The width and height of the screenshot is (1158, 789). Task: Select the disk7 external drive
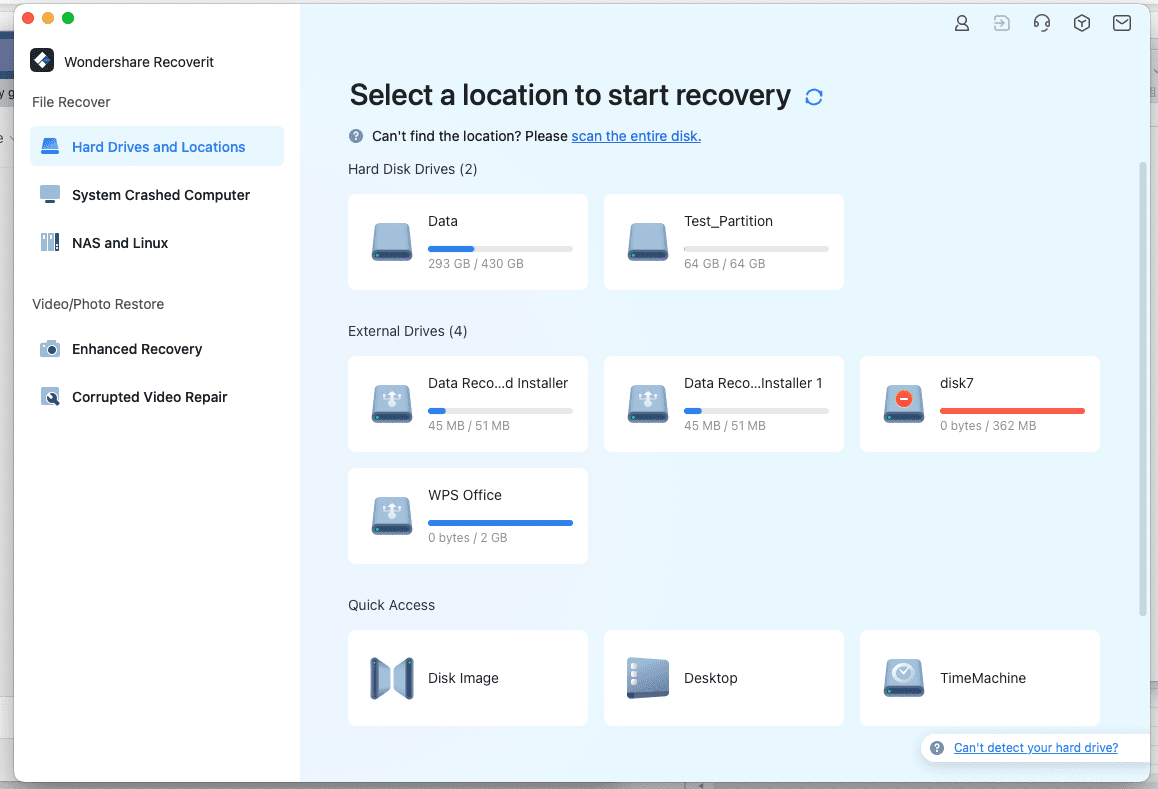coord(980,404)
